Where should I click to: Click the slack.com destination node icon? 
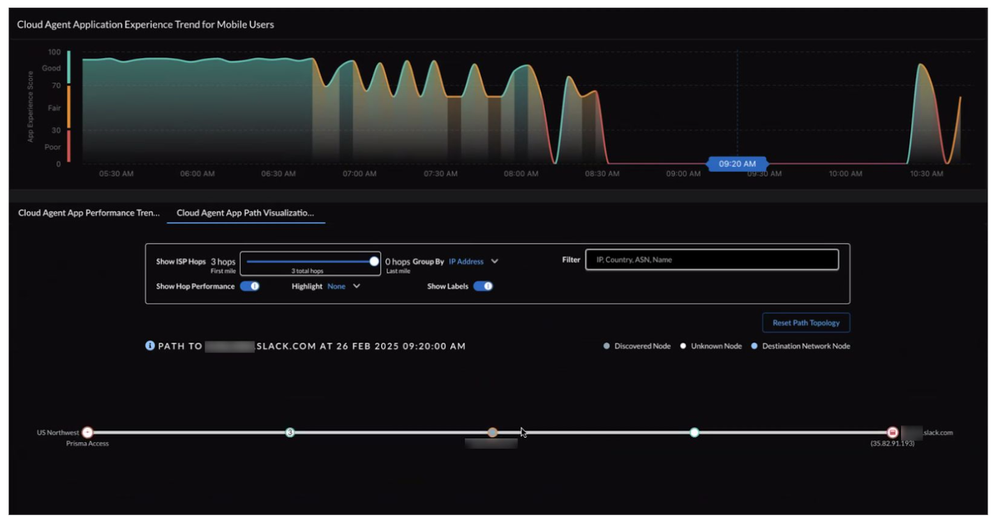point(893,432)
